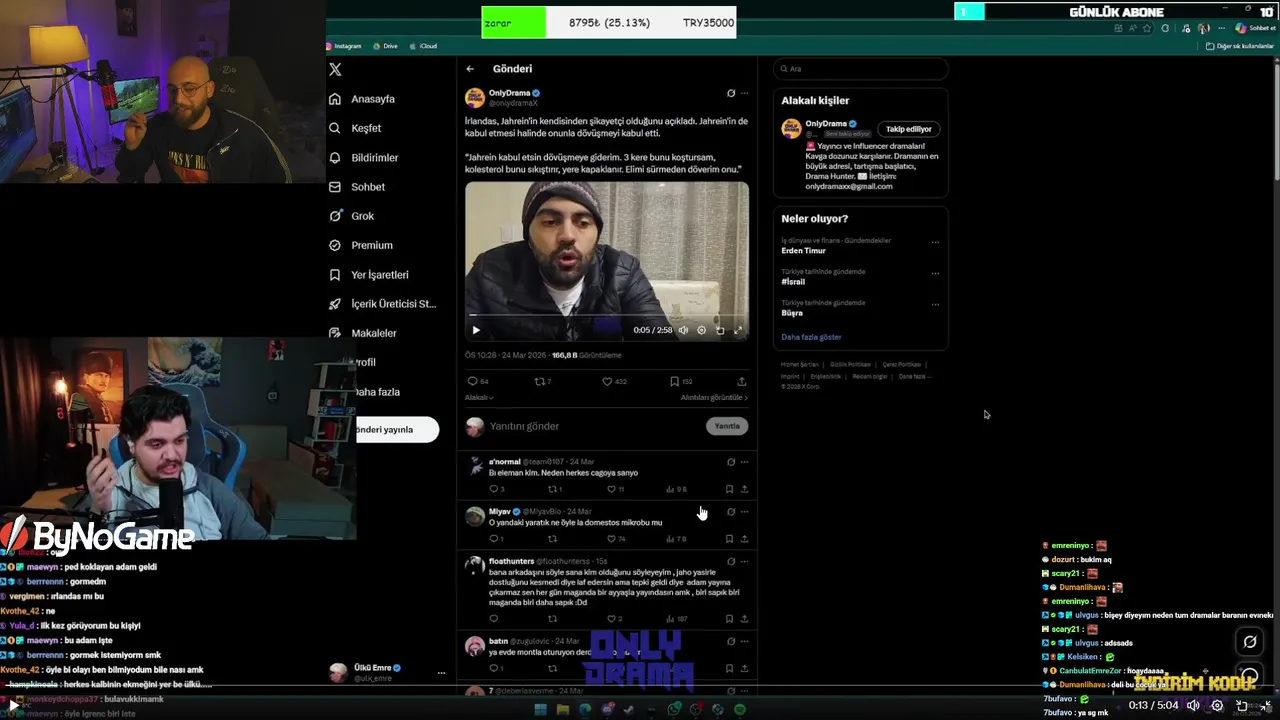Click the Sohbet et Copilot button
This screenshot has height=720, width=1280.
pyautogui.click(x=1255, y=28)
